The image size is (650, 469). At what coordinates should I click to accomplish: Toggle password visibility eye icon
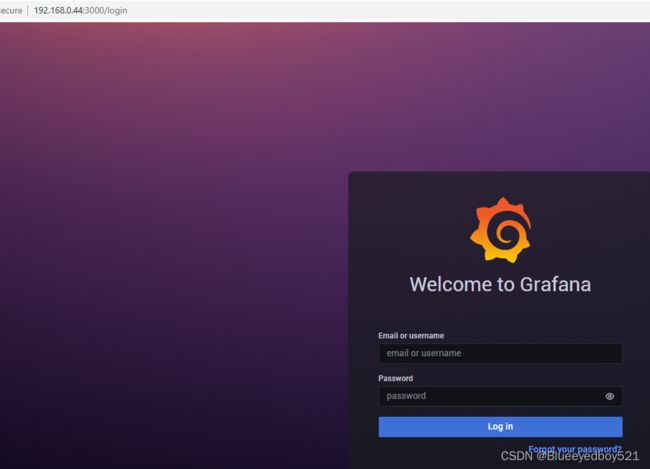(609, 396)
